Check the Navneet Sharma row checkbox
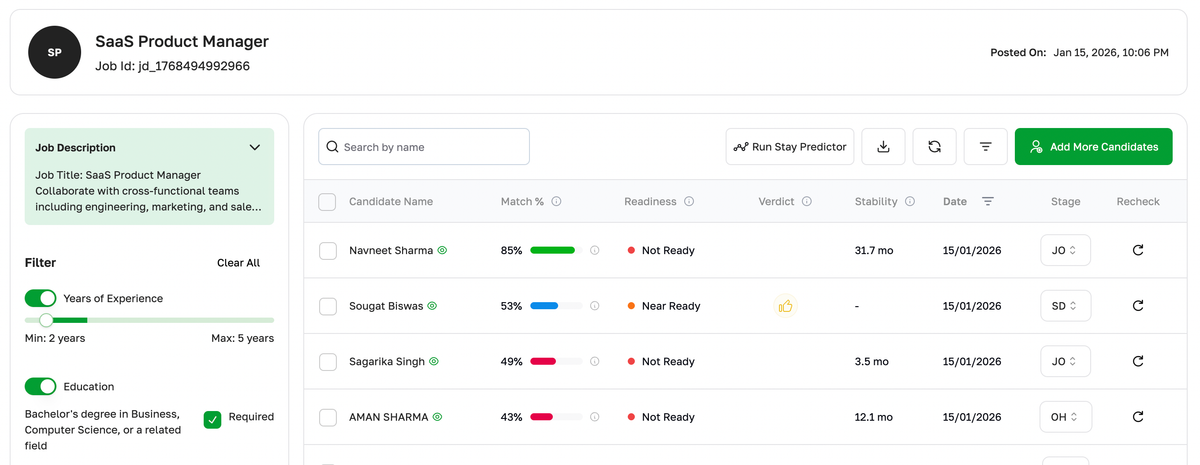Image resolution: width=1200 pixels, height=465 pixels. [328, 250]
